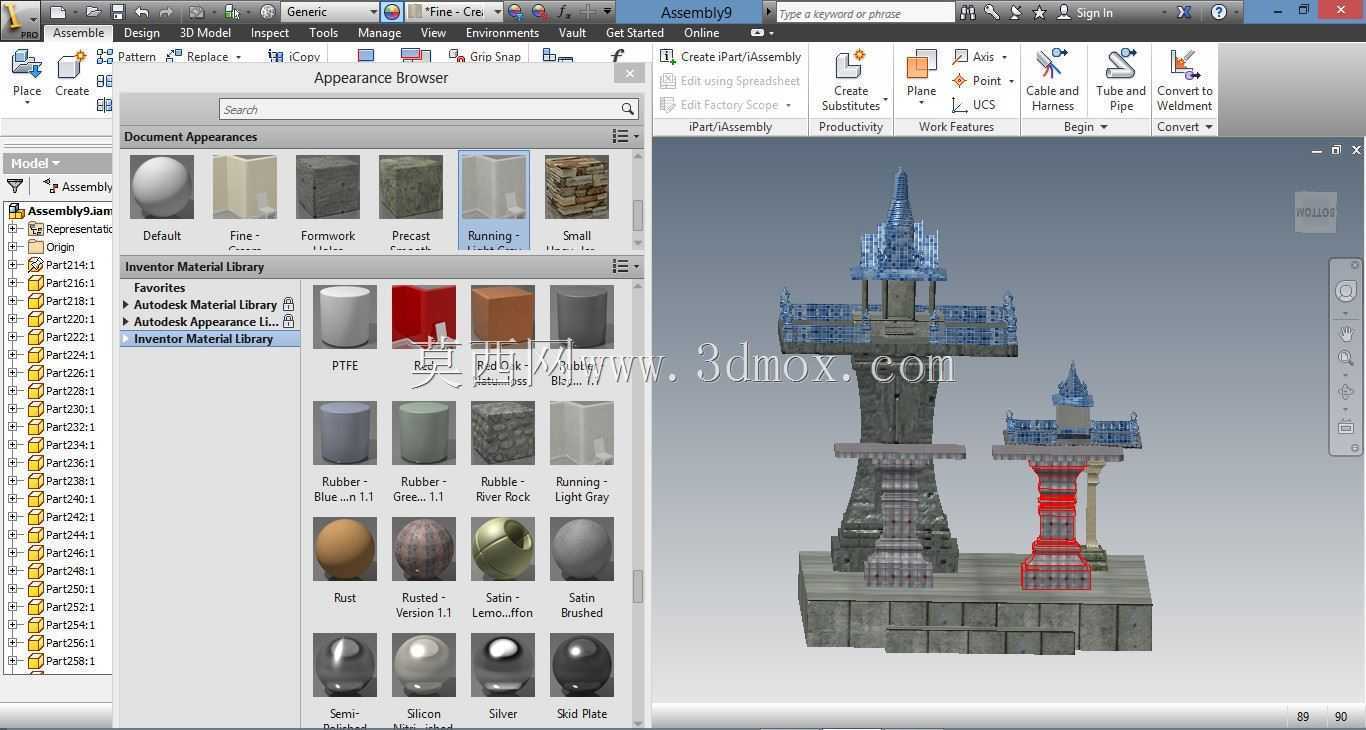Open the Help question mark icon
1366x730 pixels.
tap(1218, 12)
